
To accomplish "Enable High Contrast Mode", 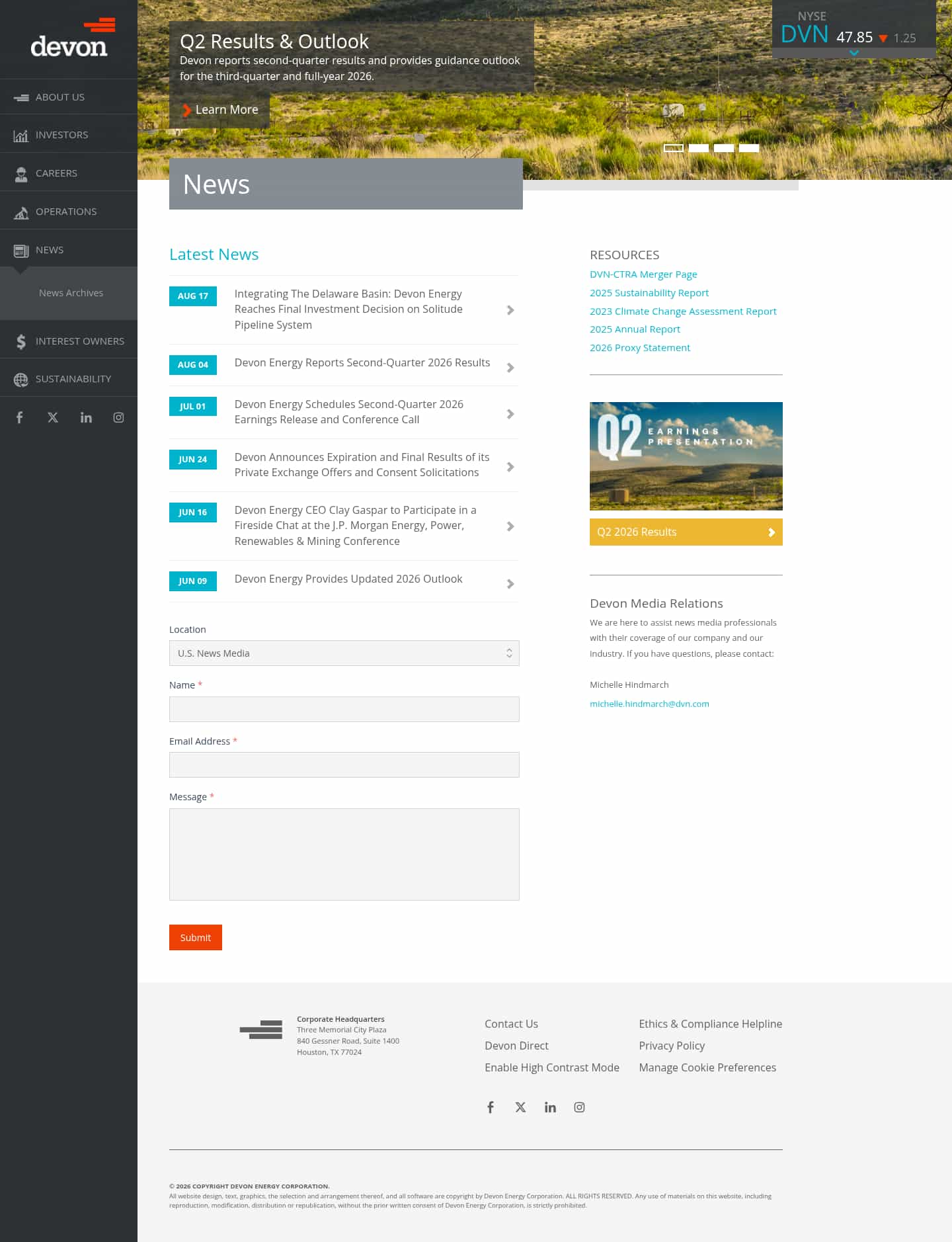I will (x=552, y=1067).
